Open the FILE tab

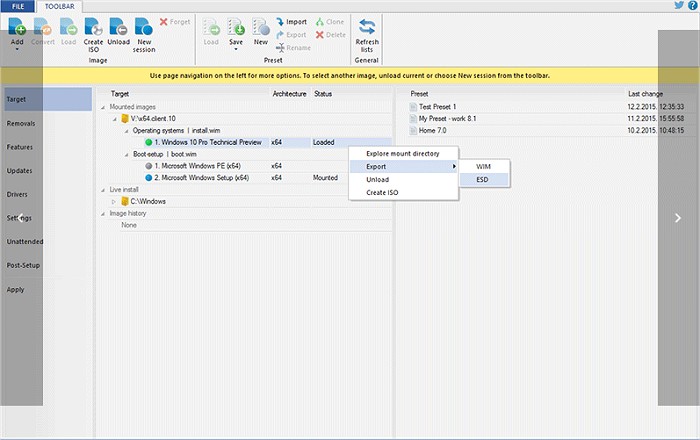18,6
